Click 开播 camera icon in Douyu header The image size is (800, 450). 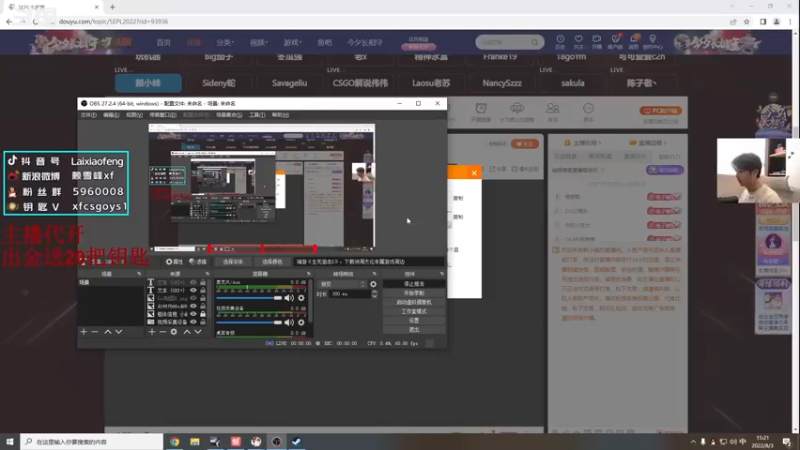coord(596,42)
